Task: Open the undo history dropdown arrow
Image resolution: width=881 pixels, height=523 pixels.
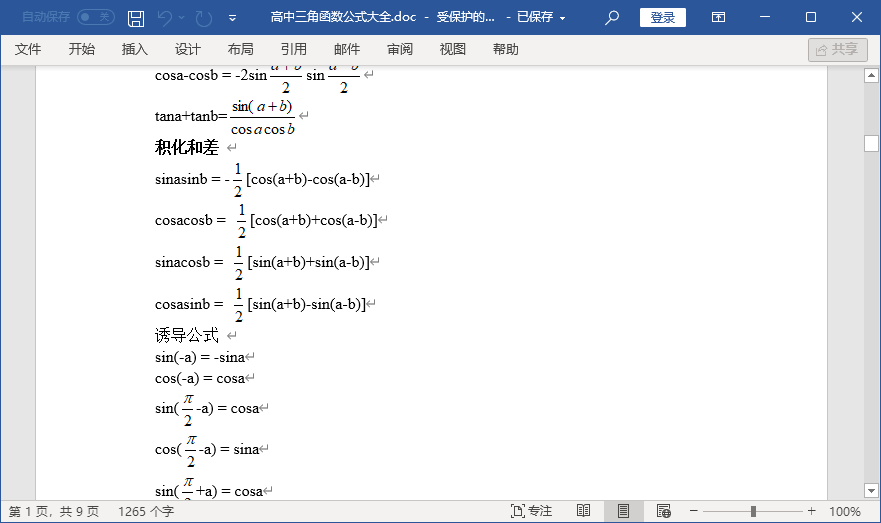Action: (x=183, y=18)
